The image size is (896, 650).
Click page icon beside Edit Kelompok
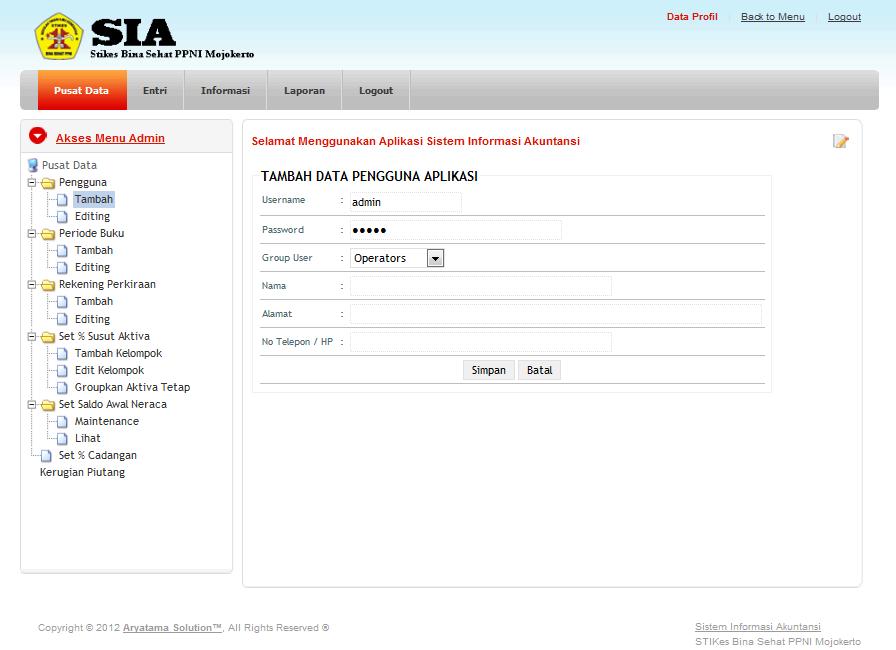[62, 371]
